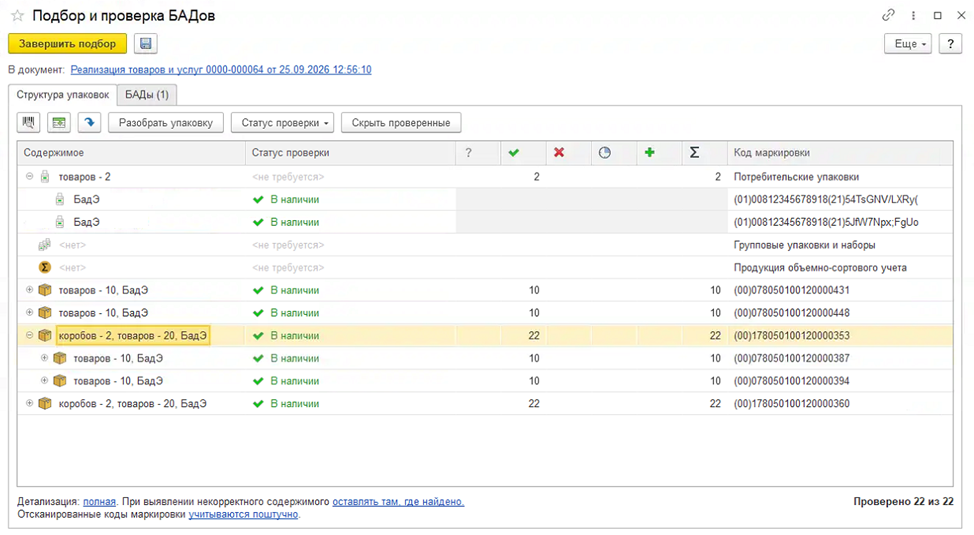Click the clock column header icon
The image size is (974, 535).
[x=604, y=153]
